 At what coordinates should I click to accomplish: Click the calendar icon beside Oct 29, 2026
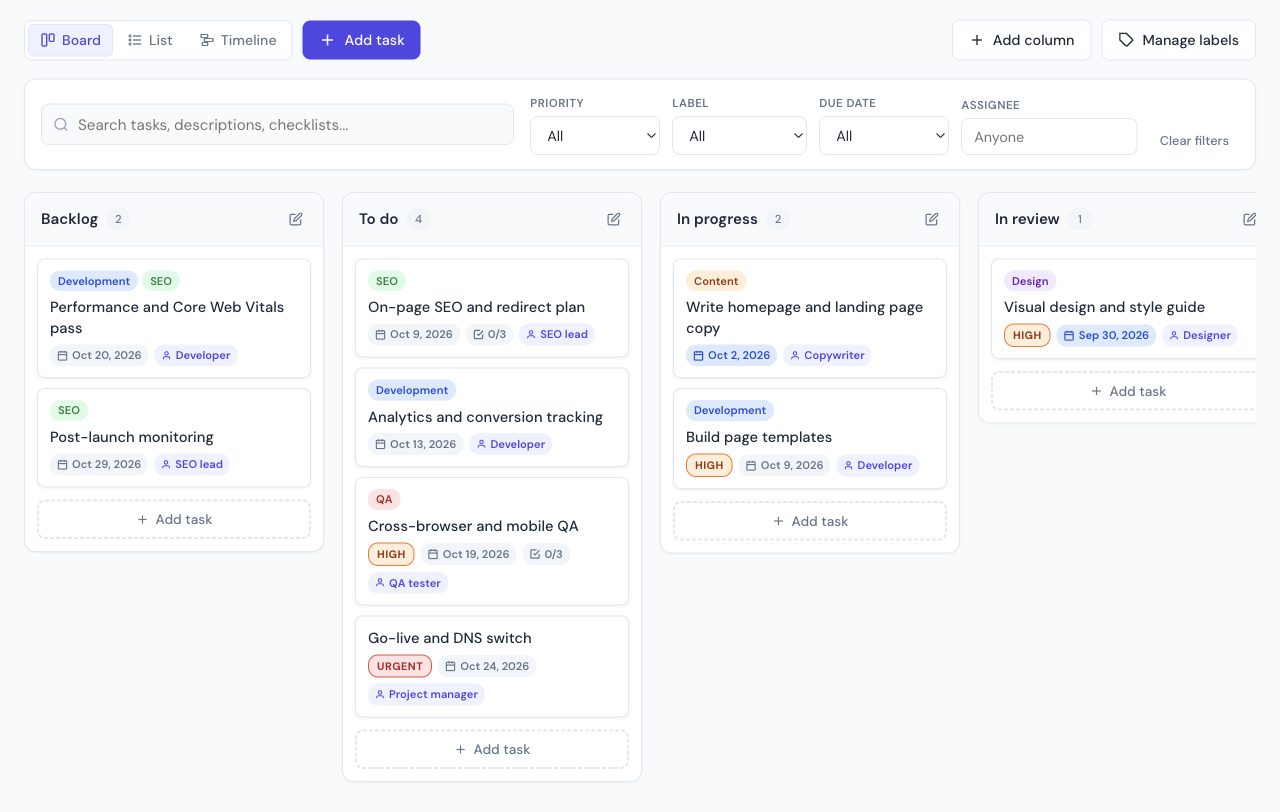click(62, 464)
